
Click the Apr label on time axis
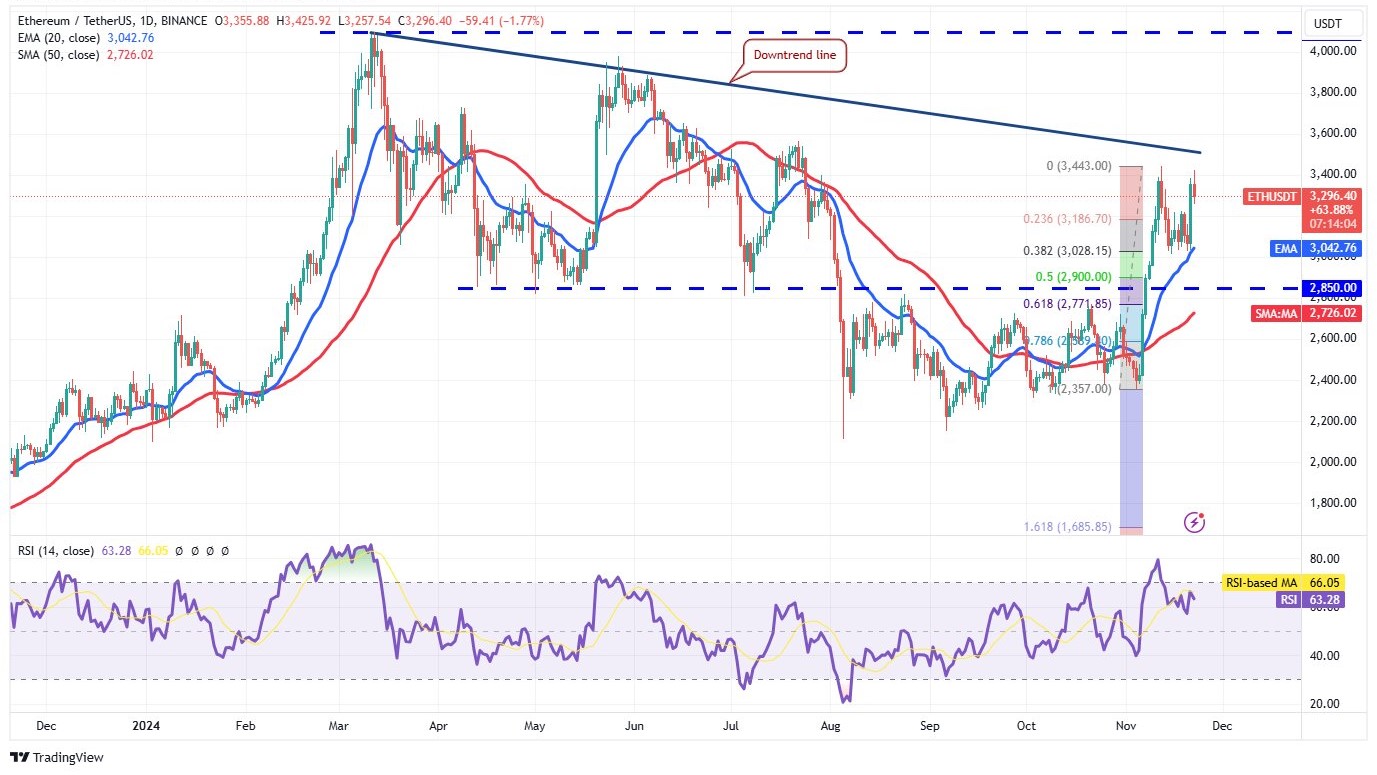[439, 727]
